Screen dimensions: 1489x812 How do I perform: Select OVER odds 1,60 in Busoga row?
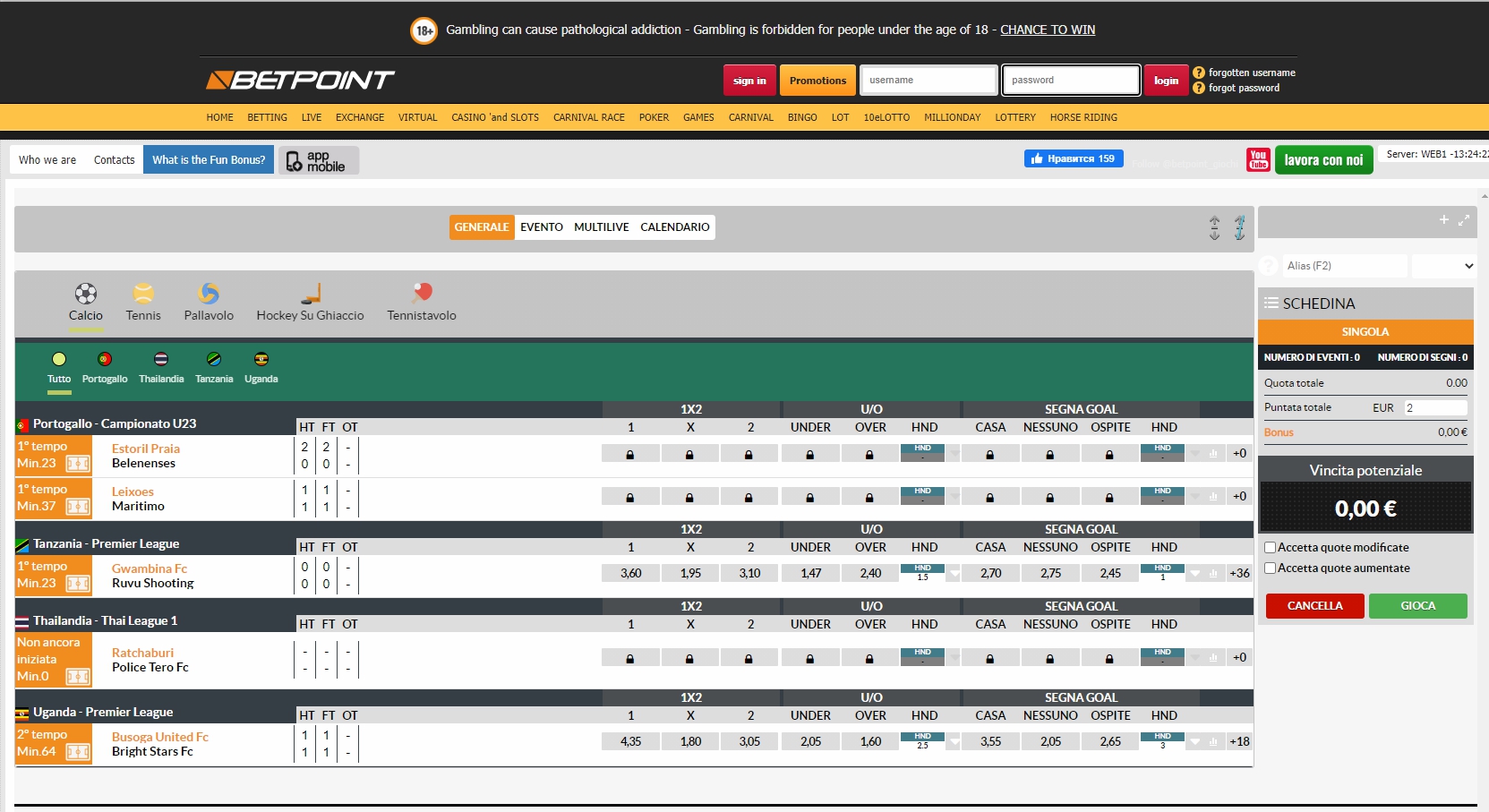click(870, 741)
